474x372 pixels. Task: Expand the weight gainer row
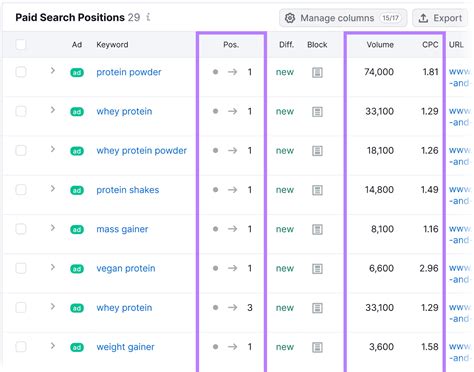pos(52,346)
